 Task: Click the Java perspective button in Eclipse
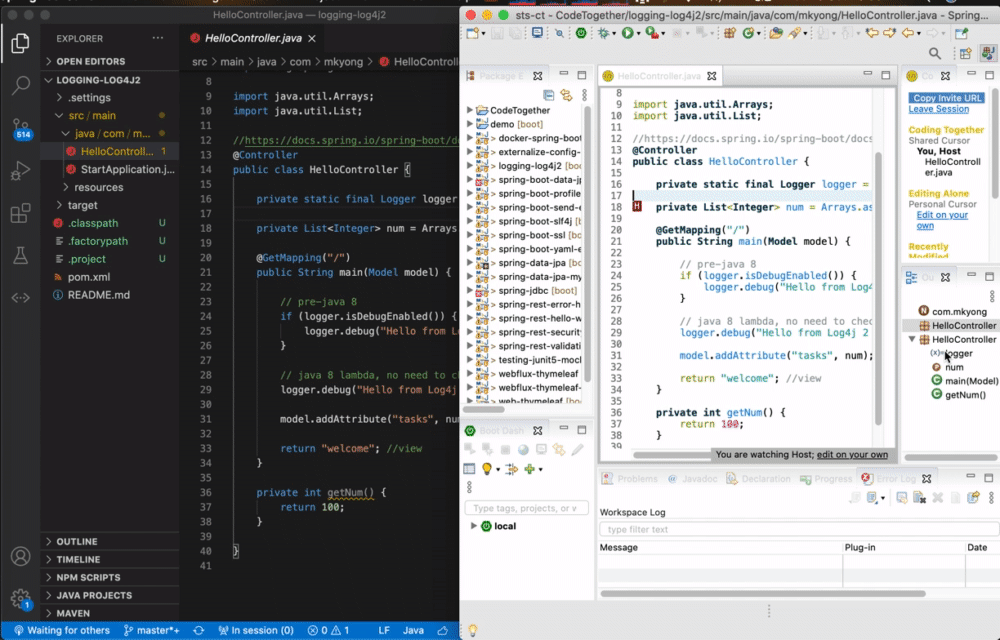pos(989,54)
